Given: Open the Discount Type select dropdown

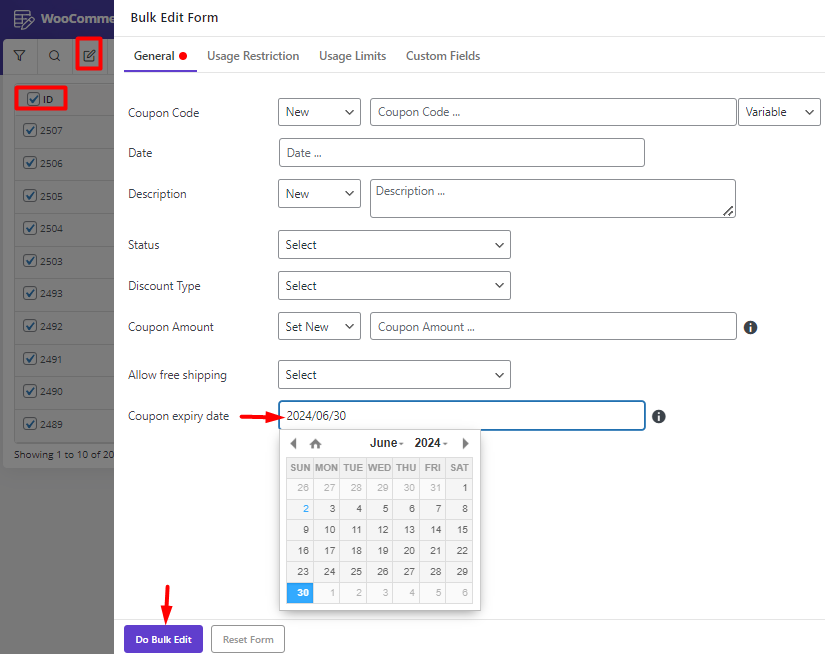Looking at the screenshot, I should pos(394,286).
